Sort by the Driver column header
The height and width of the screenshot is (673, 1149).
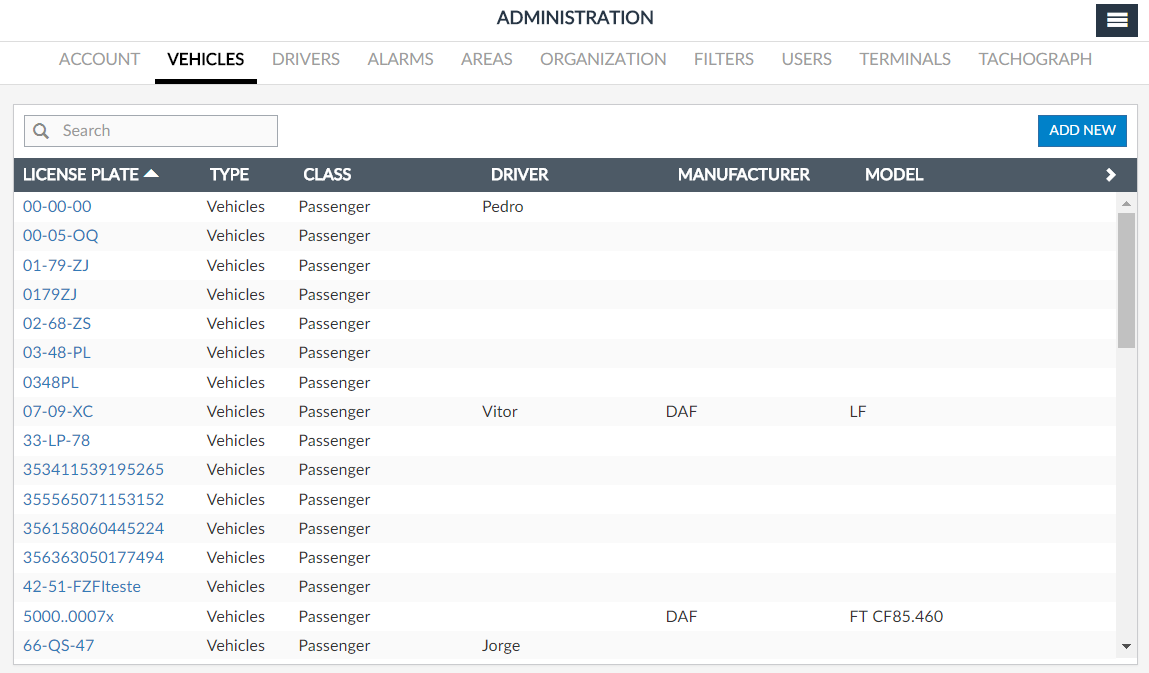[519, 175]
